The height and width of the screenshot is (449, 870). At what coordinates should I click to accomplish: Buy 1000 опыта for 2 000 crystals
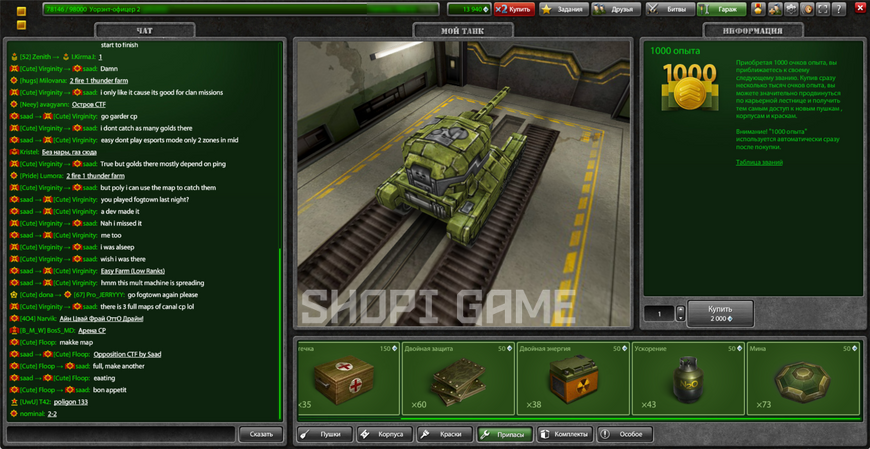(x=720, y=314)
